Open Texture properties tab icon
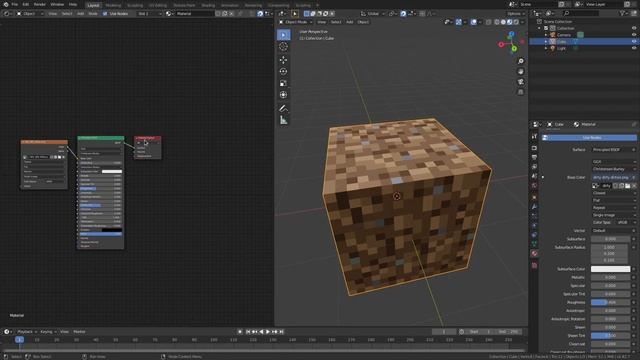 (534, 265)
